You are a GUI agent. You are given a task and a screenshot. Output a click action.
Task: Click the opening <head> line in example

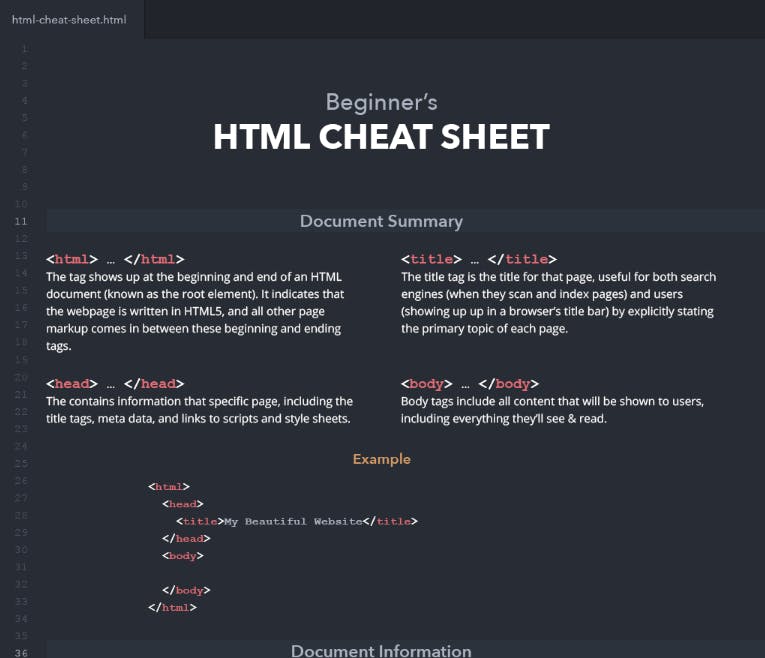(x=183, y=504)
